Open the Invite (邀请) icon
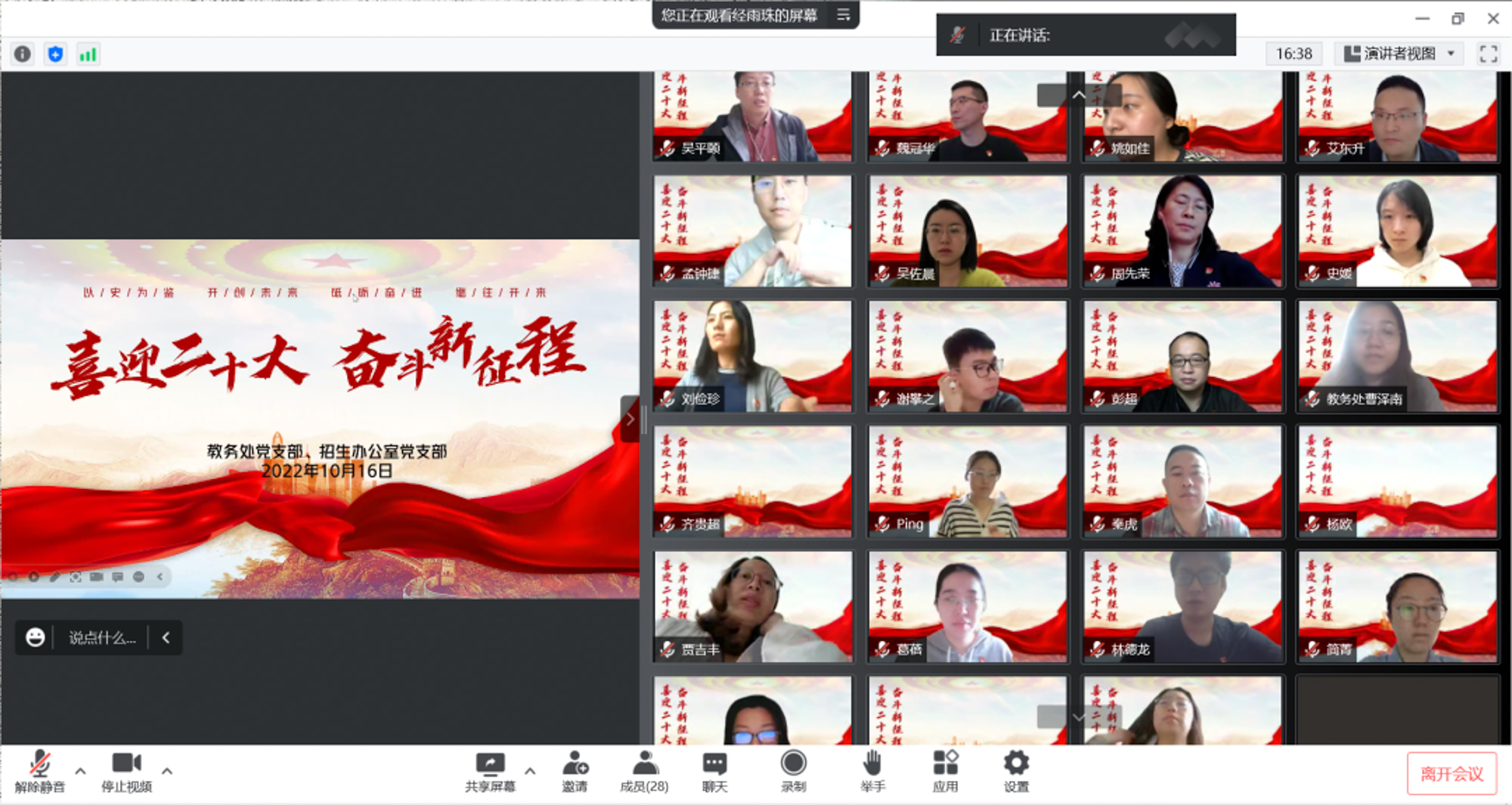The width and height of the screenshot is (1512, 805). (x=575, y=771)
